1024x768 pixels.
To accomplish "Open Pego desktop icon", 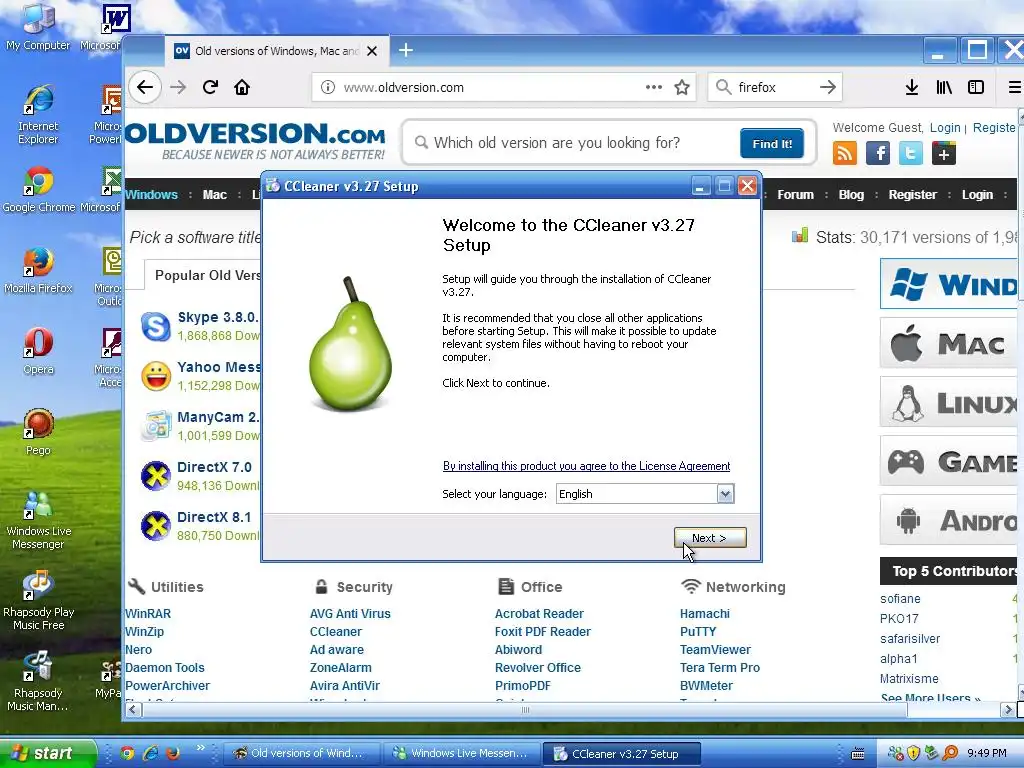I will pyautogui.click(x=38, y=432).
